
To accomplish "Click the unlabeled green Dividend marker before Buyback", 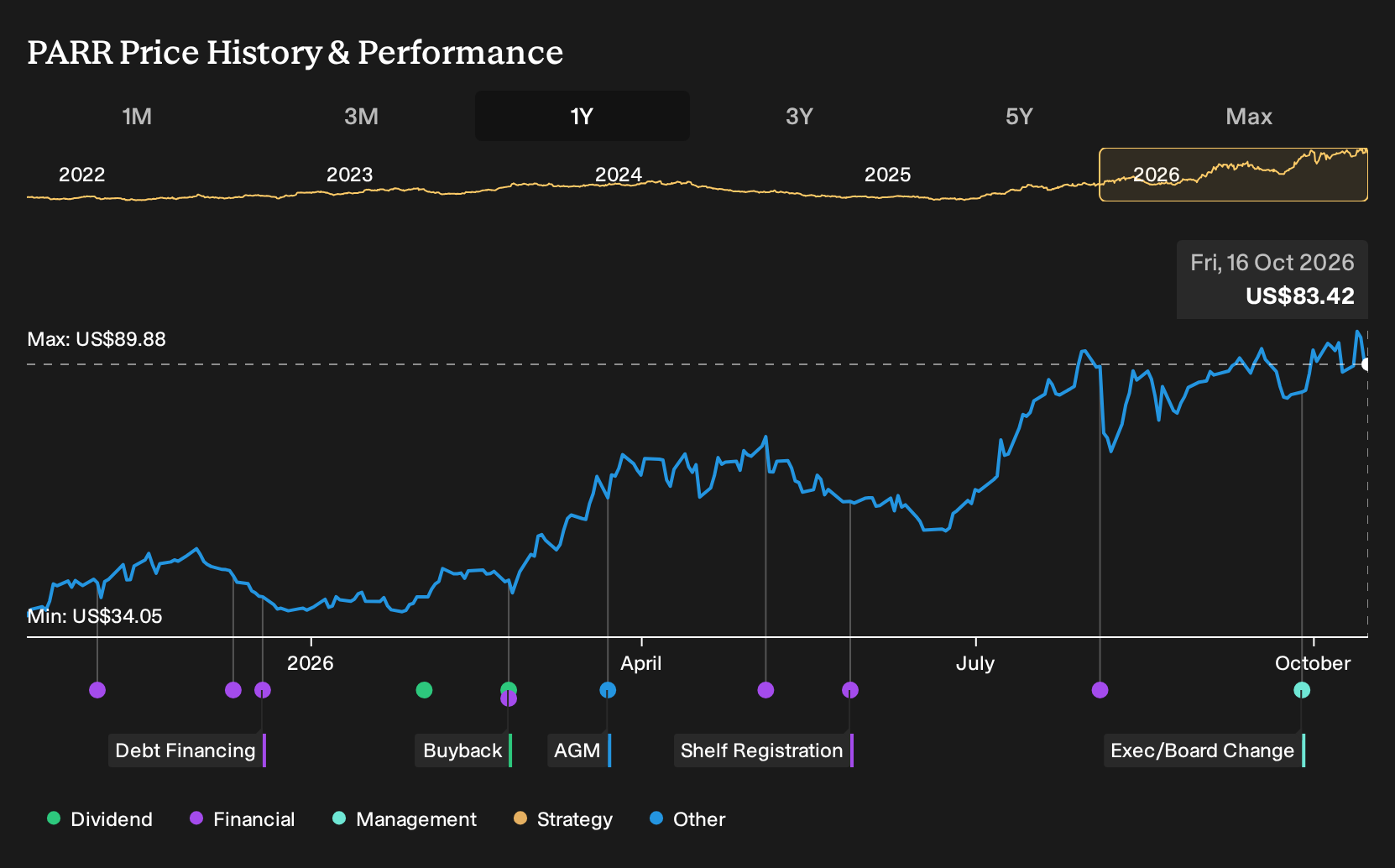I will click(424, 690).
